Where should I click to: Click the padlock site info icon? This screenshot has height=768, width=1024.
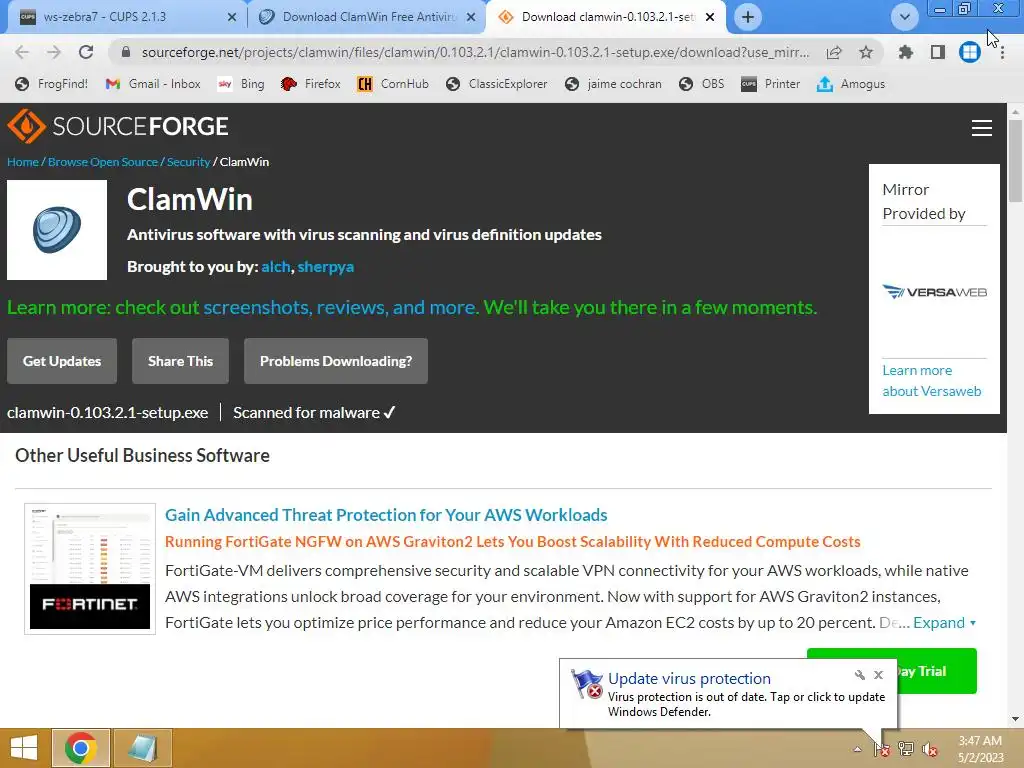point(126,52)
